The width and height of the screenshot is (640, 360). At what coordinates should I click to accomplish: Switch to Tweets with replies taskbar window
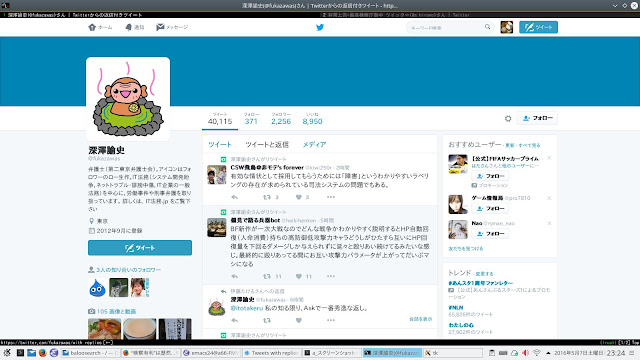pos(271,353)
